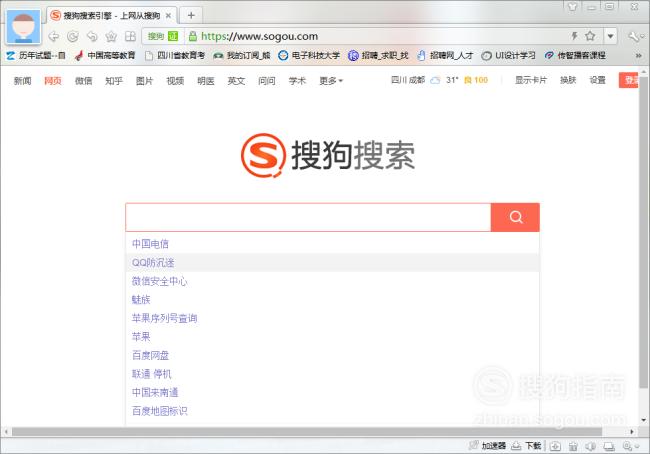Click the orange magnifier search button
This screenshot has width=650, height=454.
(x=515, y=217)
